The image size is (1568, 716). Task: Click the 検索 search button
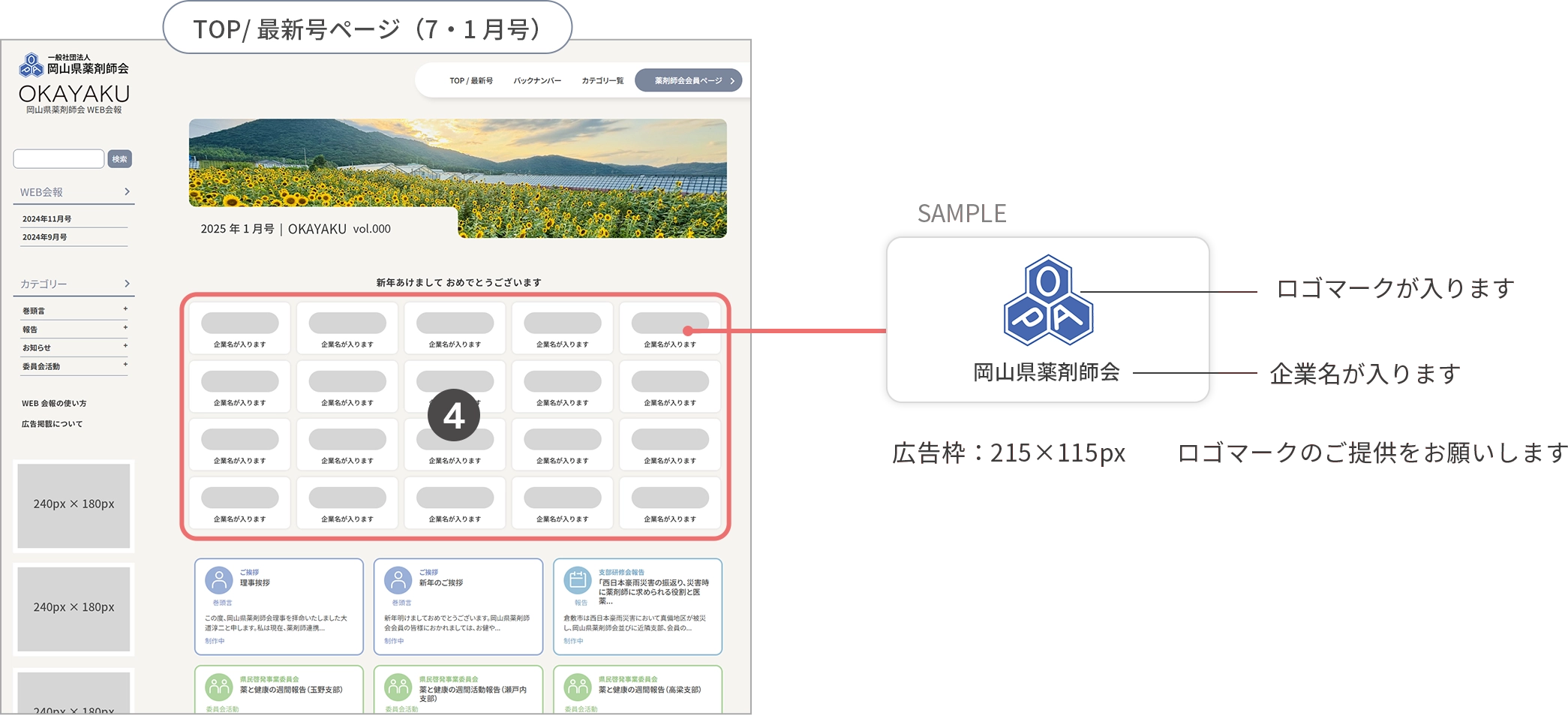tap(119, 159)
